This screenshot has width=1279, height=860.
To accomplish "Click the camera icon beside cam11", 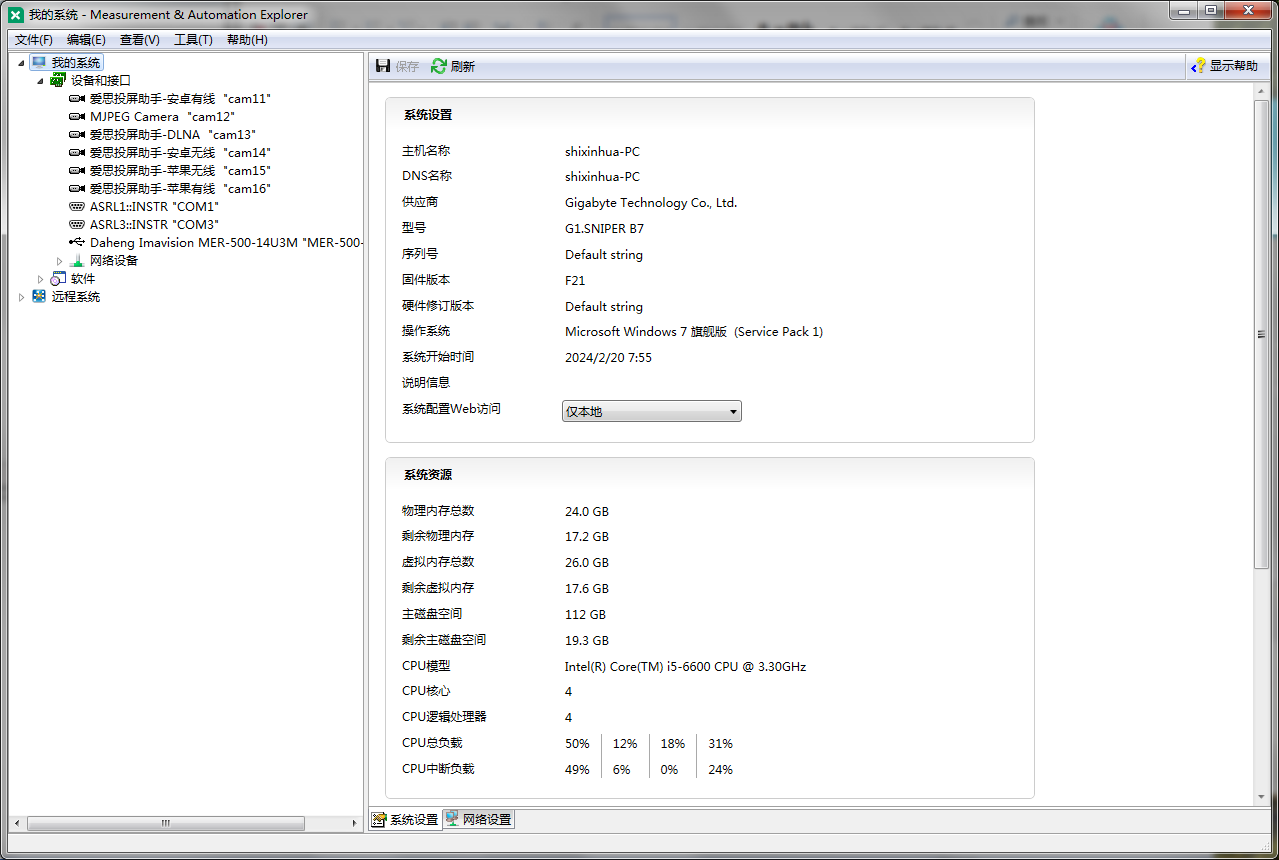I will tap(77, 99).
